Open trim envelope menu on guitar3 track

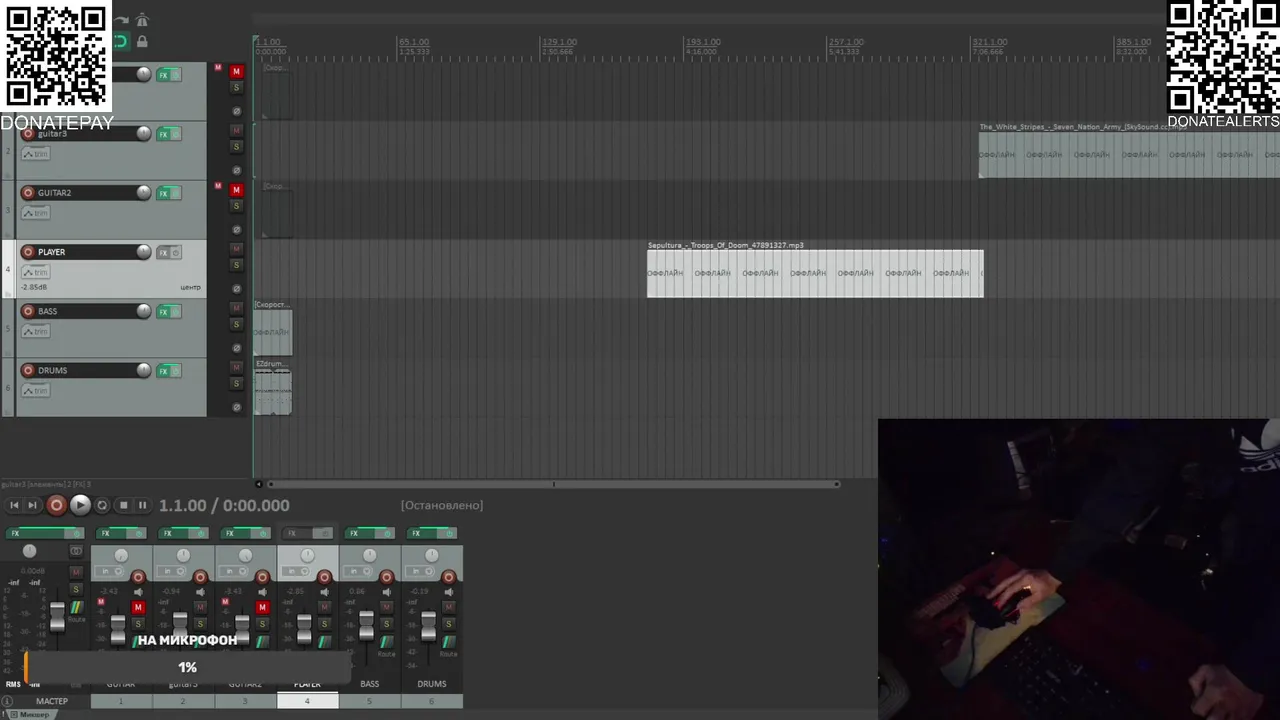[x=35, y=154]
